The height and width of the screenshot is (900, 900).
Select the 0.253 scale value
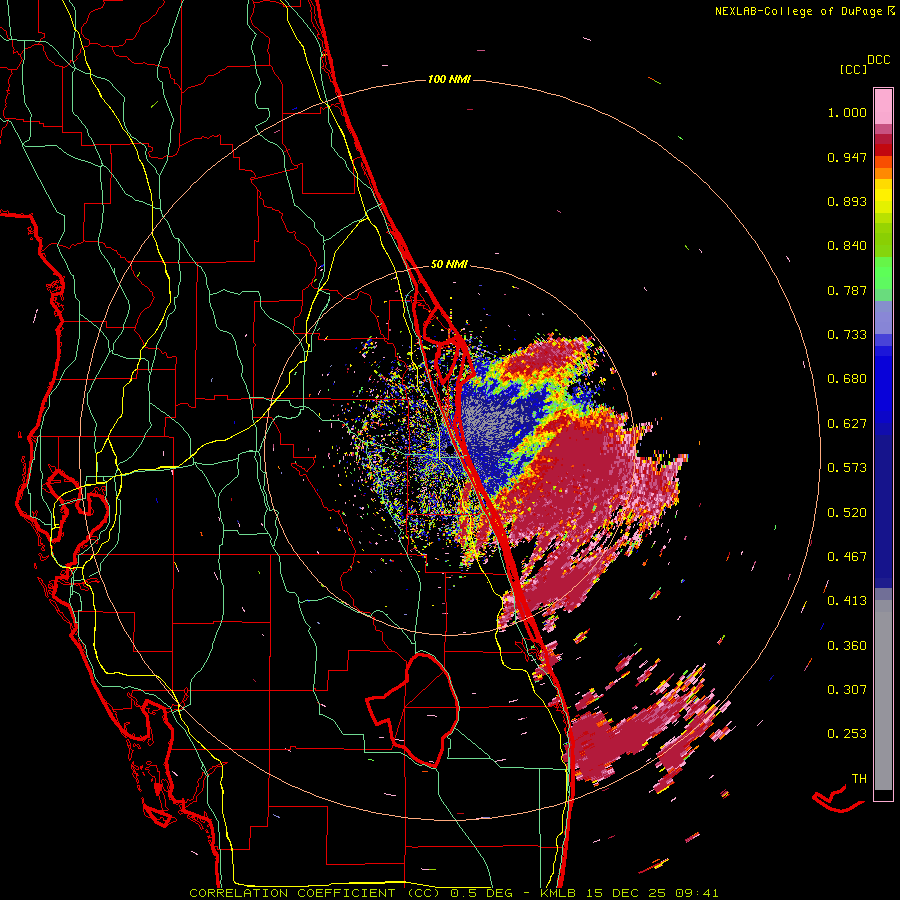(x=847, y=734)
